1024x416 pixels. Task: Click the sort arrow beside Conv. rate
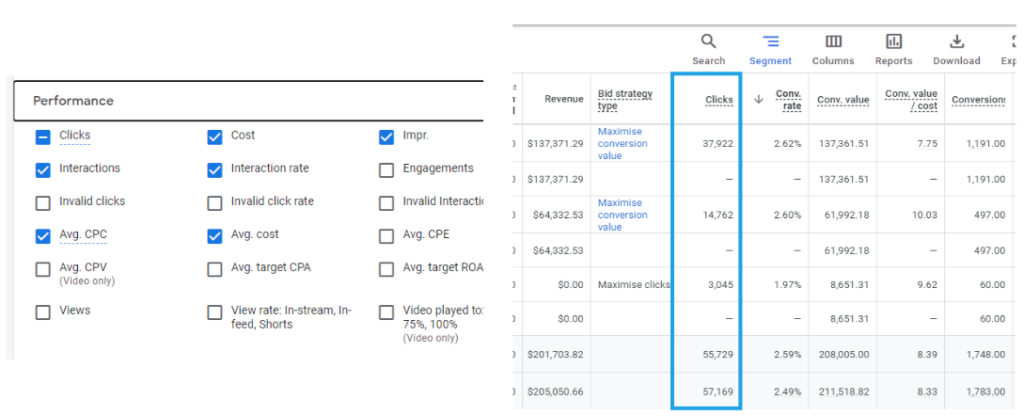pos(758,99)
